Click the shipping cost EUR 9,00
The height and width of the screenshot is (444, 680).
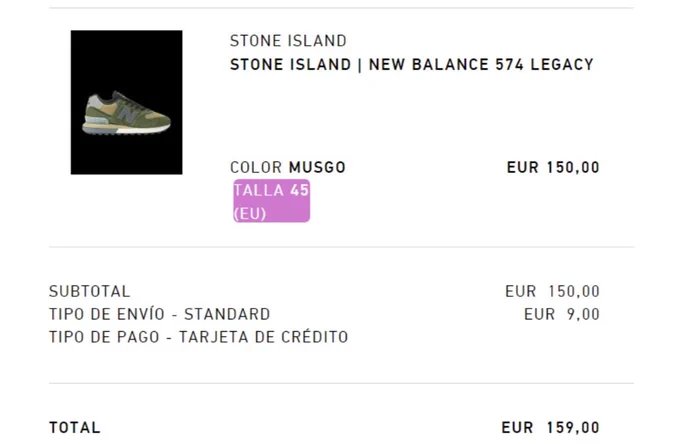tap(562, 314)
